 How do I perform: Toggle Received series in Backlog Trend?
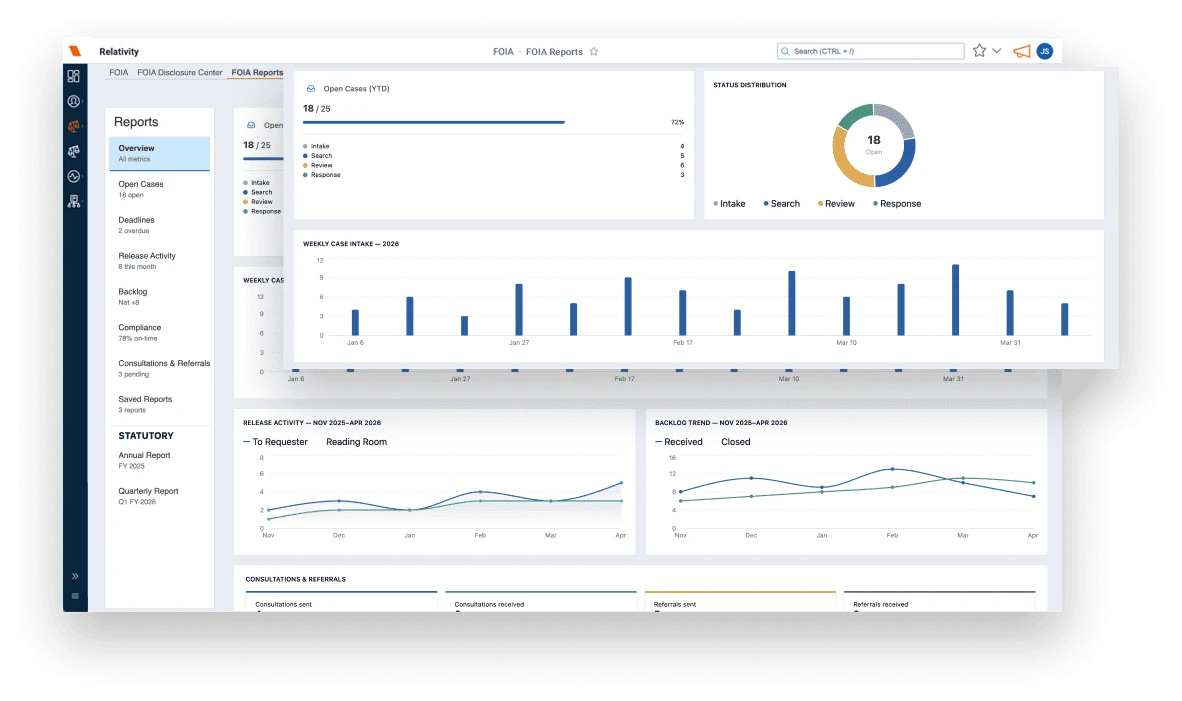click(x=678, y=442)
